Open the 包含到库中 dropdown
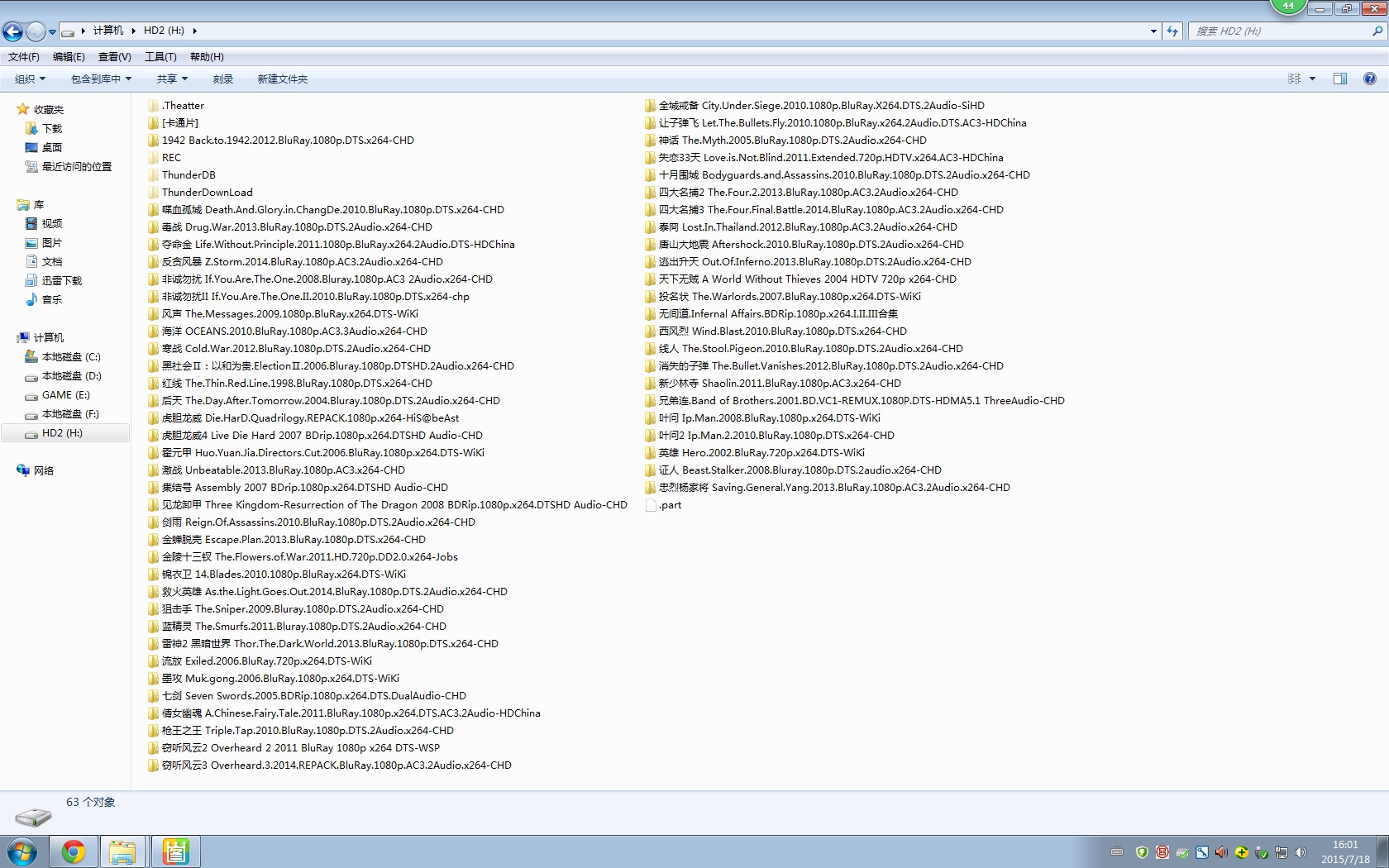 click(101, 79)
